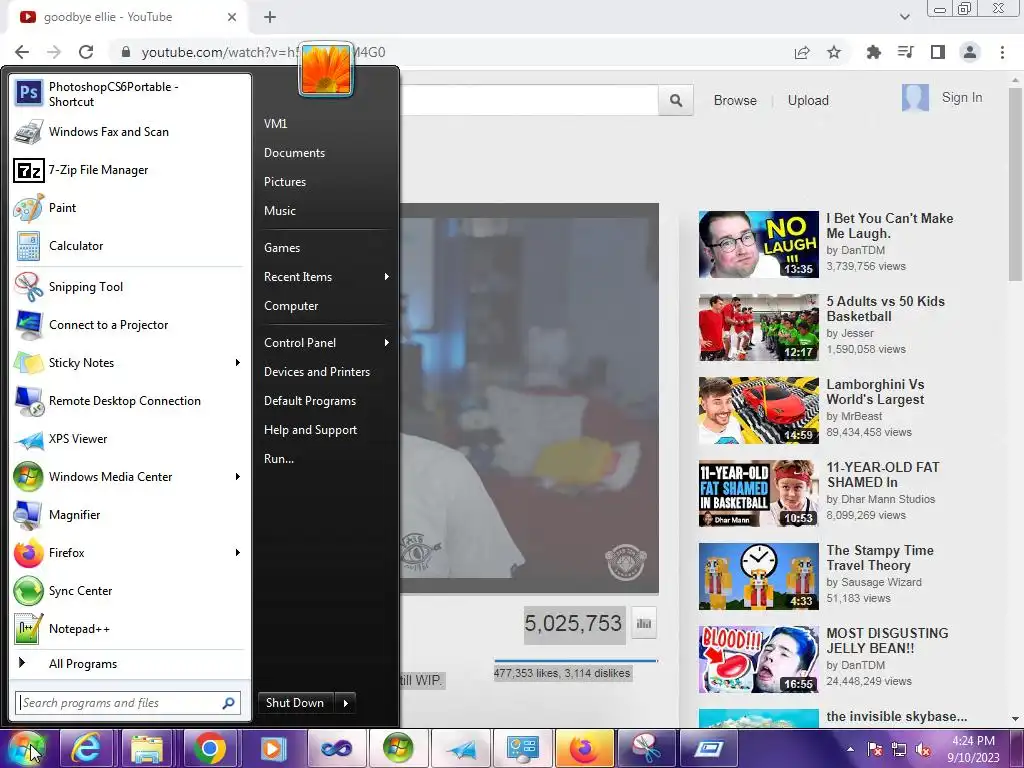Click Lamborghini Vs World's Largest thumbnail

(x=758, y=410)
